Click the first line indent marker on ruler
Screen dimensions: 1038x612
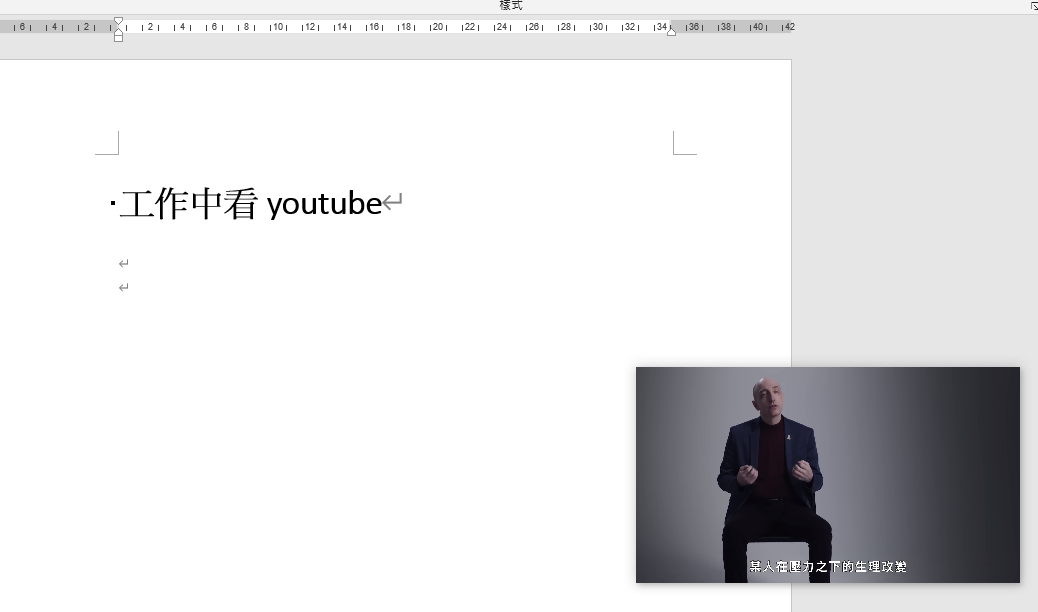click(x=119, y=21)
